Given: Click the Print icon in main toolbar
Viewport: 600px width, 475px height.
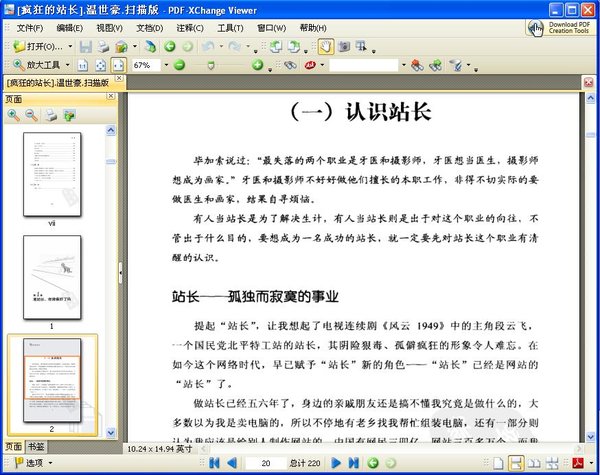Looking at the screenshot, I should [x=104, y=46].
